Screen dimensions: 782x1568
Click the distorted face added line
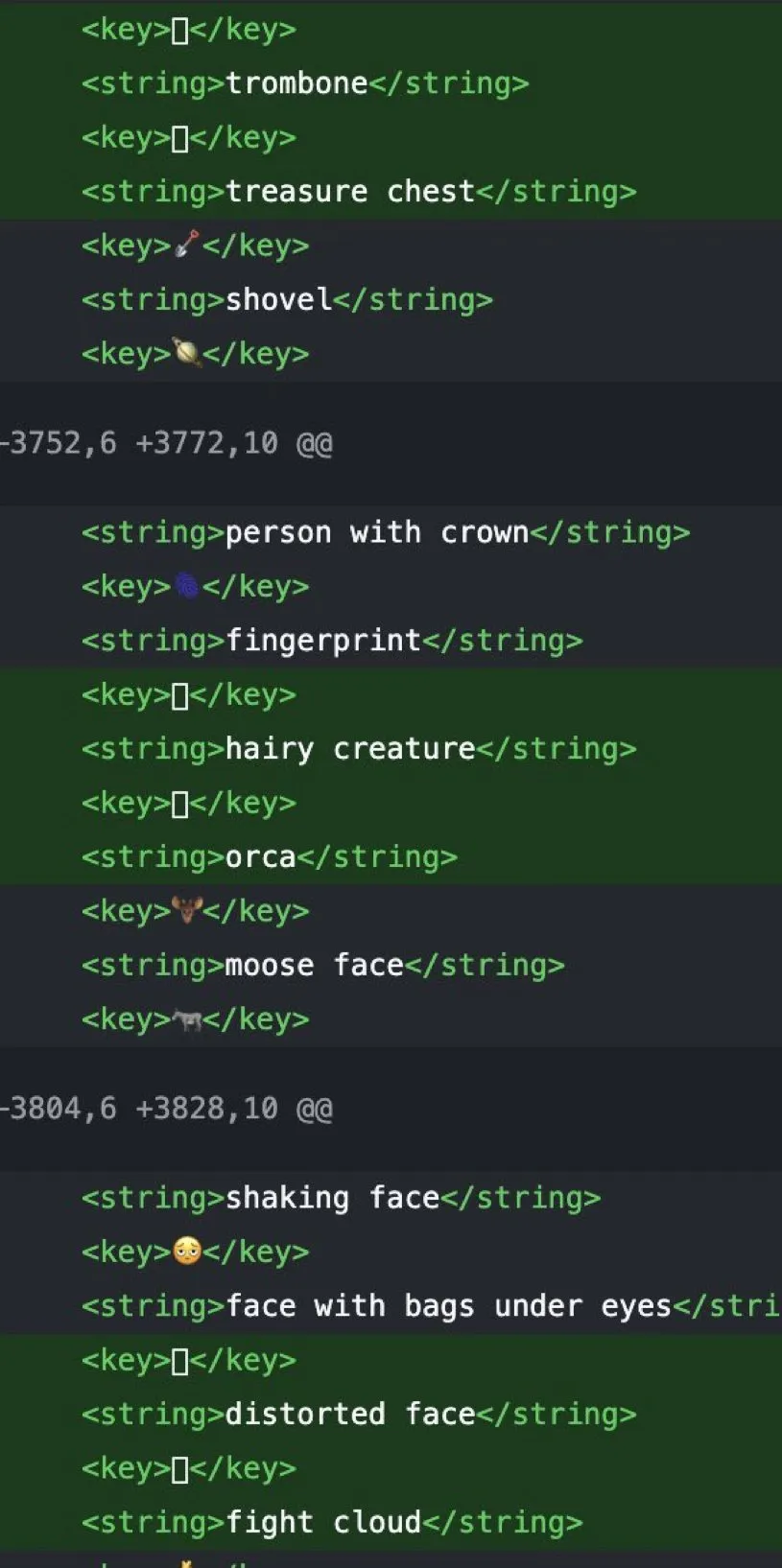coord(391,1414)
